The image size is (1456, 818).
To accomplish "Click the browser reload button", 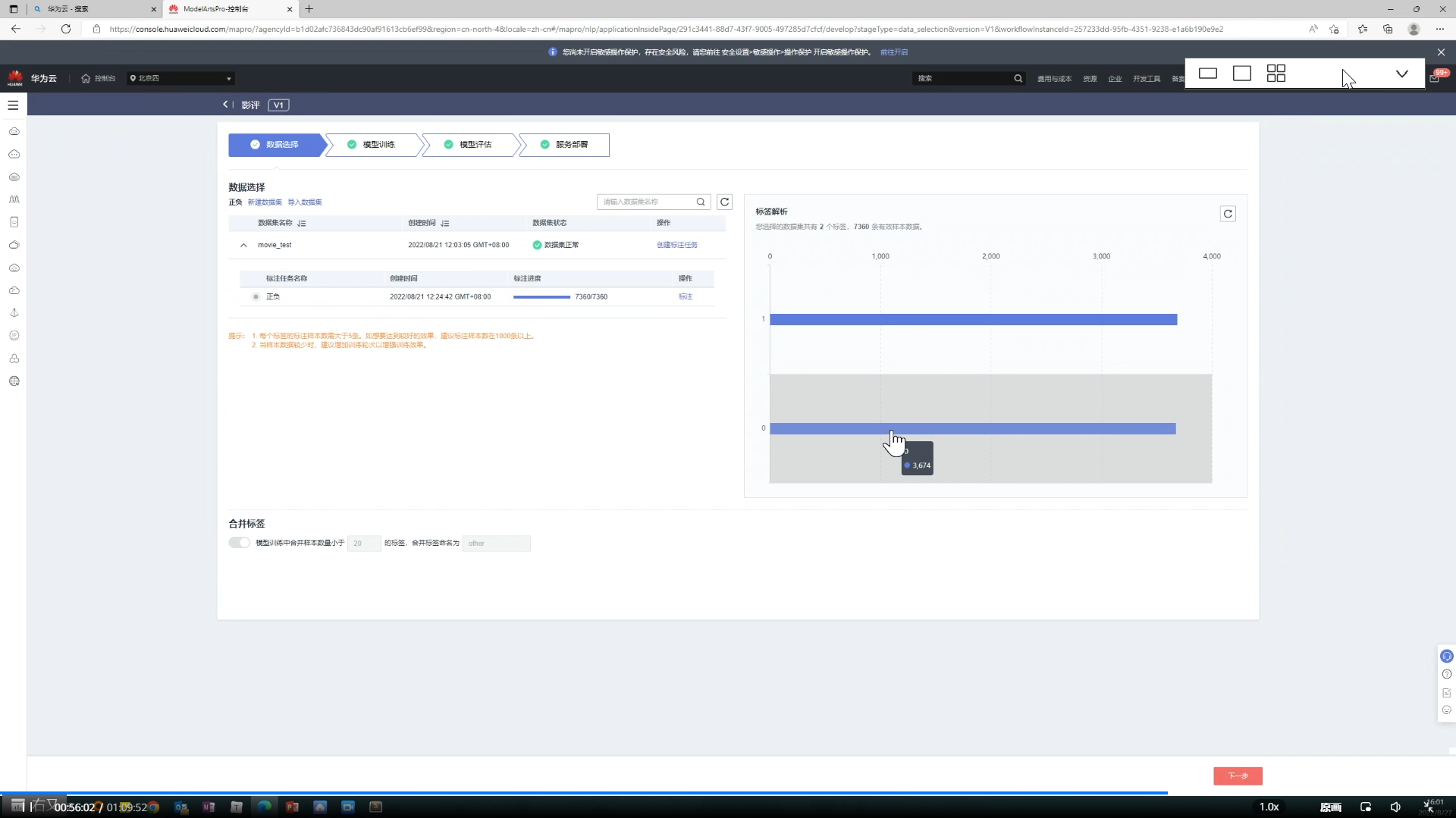I will coord(66,29).
